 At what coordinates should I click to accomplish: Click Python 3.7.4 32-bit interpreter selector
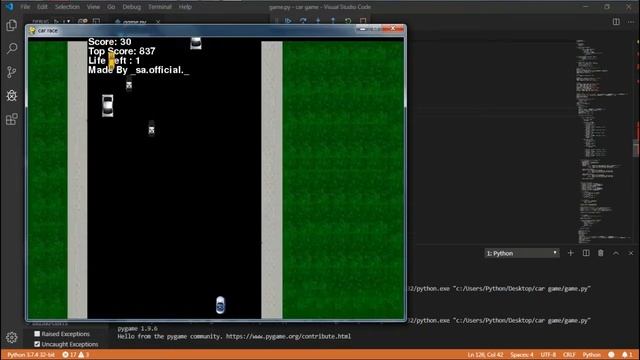31,355
